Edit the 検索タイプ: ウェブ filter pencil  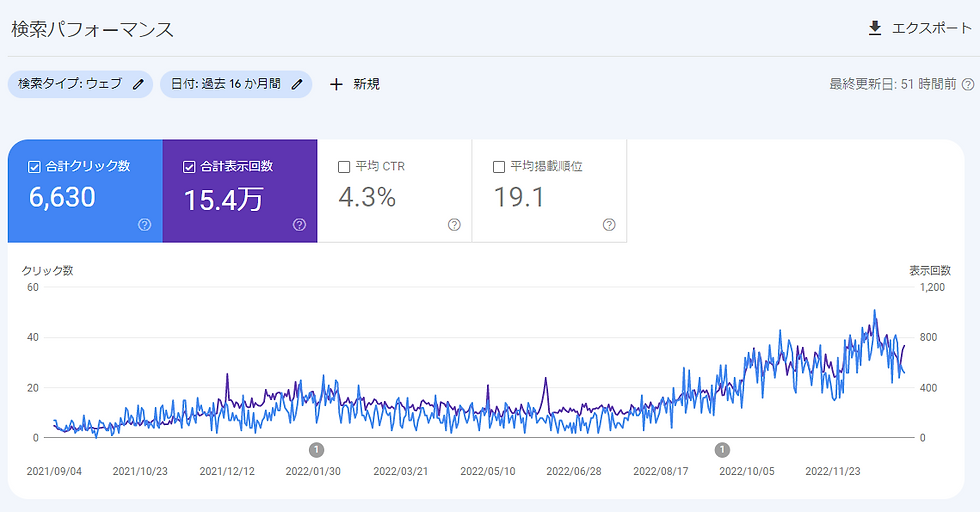click(x=138, y=84)
